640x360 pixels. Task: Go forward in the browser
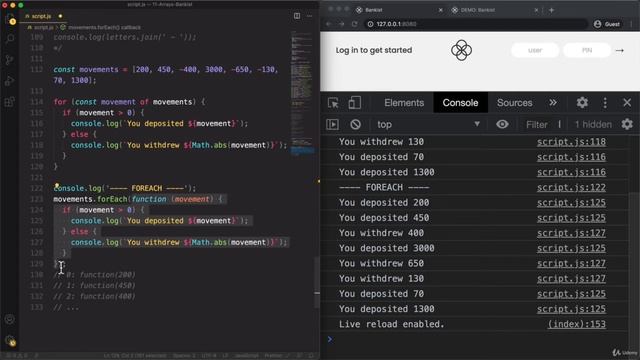[341, 24]
